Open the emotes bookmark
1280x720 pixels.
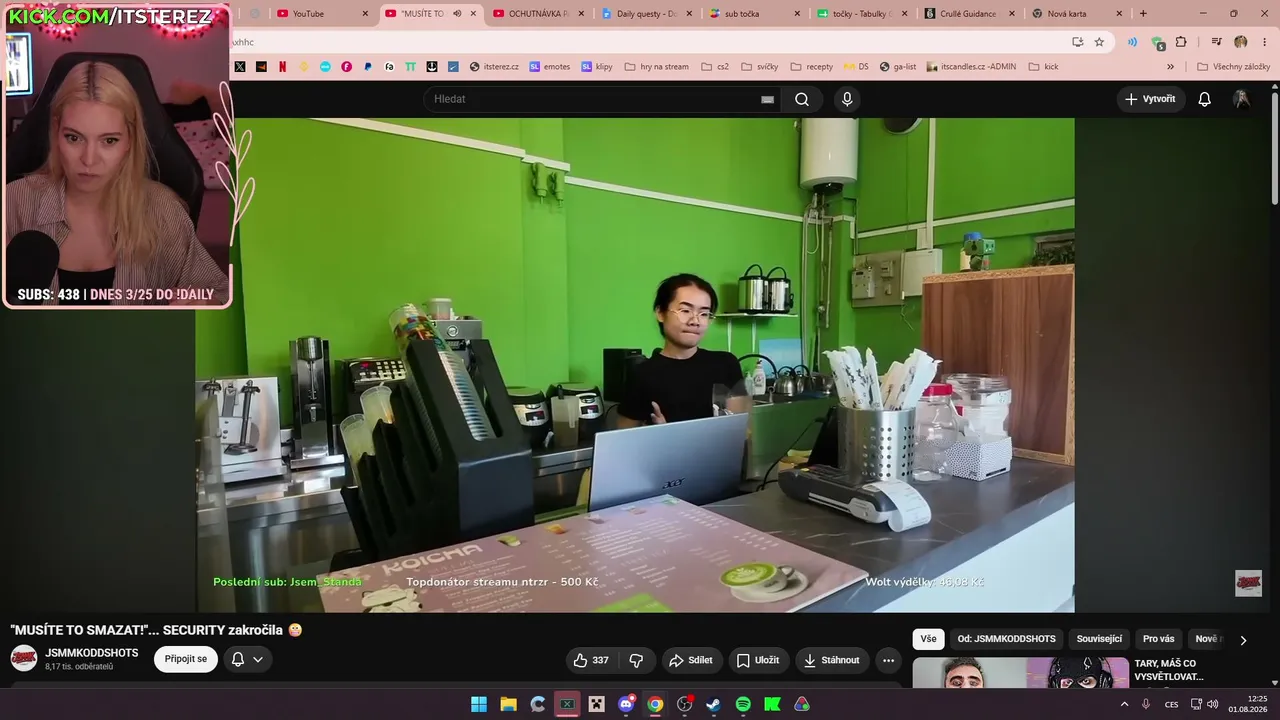(550, 67)
